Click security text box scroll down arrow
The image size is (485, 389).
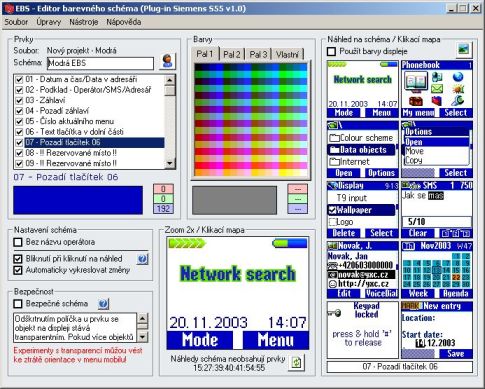[x=143, y=337]
